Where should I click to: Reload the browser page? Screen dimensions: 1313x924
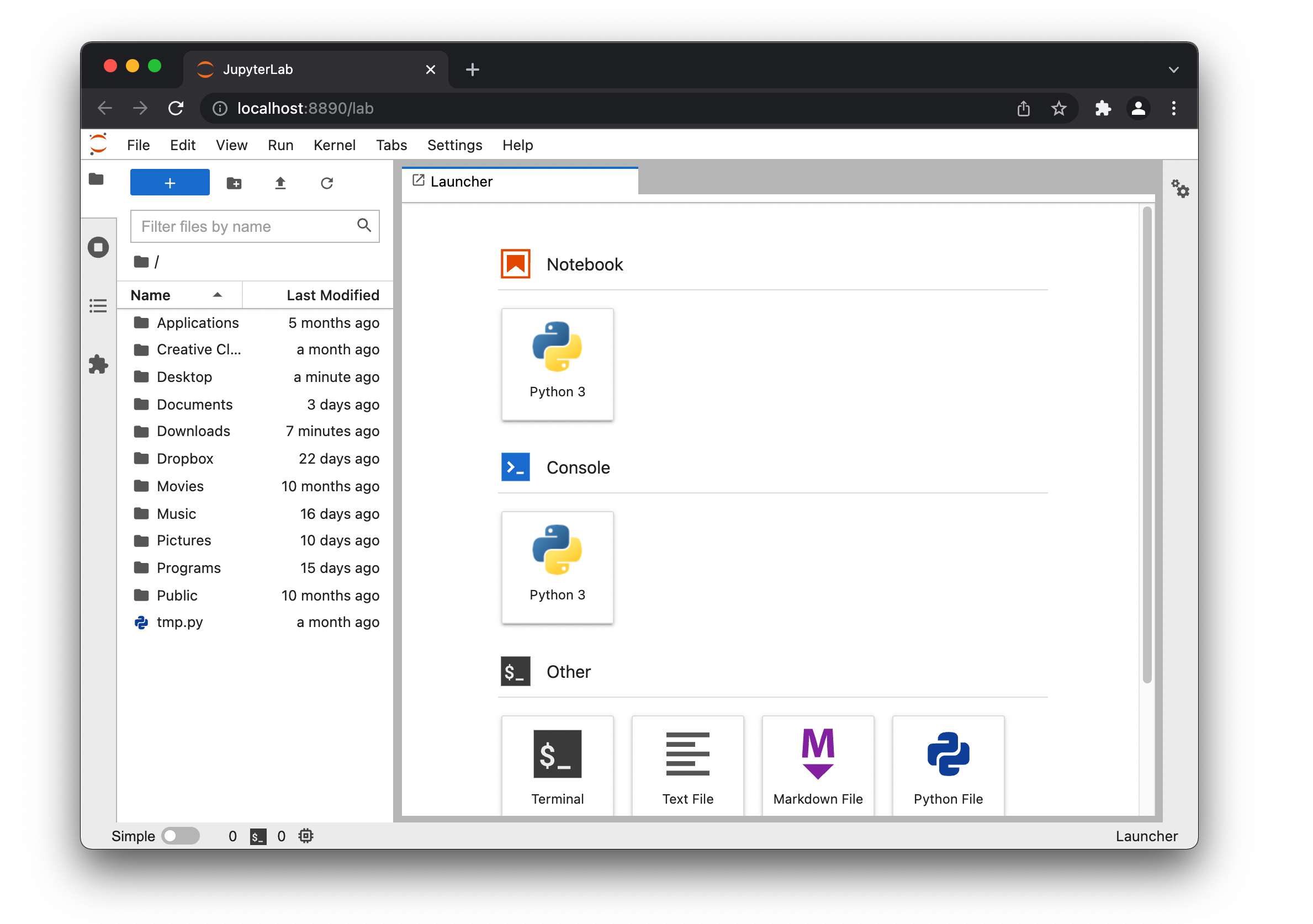(176, 108)
